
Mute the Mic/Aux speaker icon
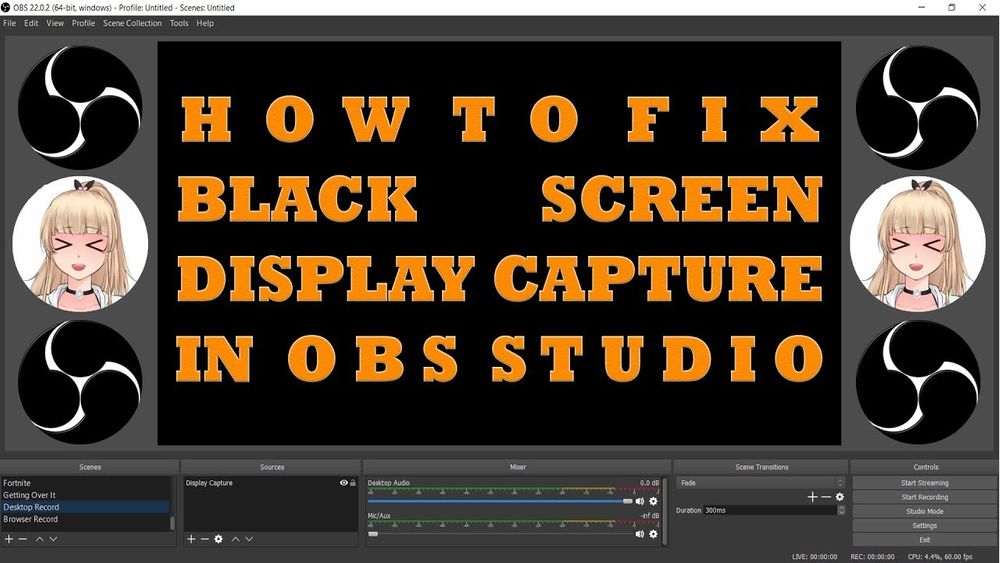click(640, 534)
